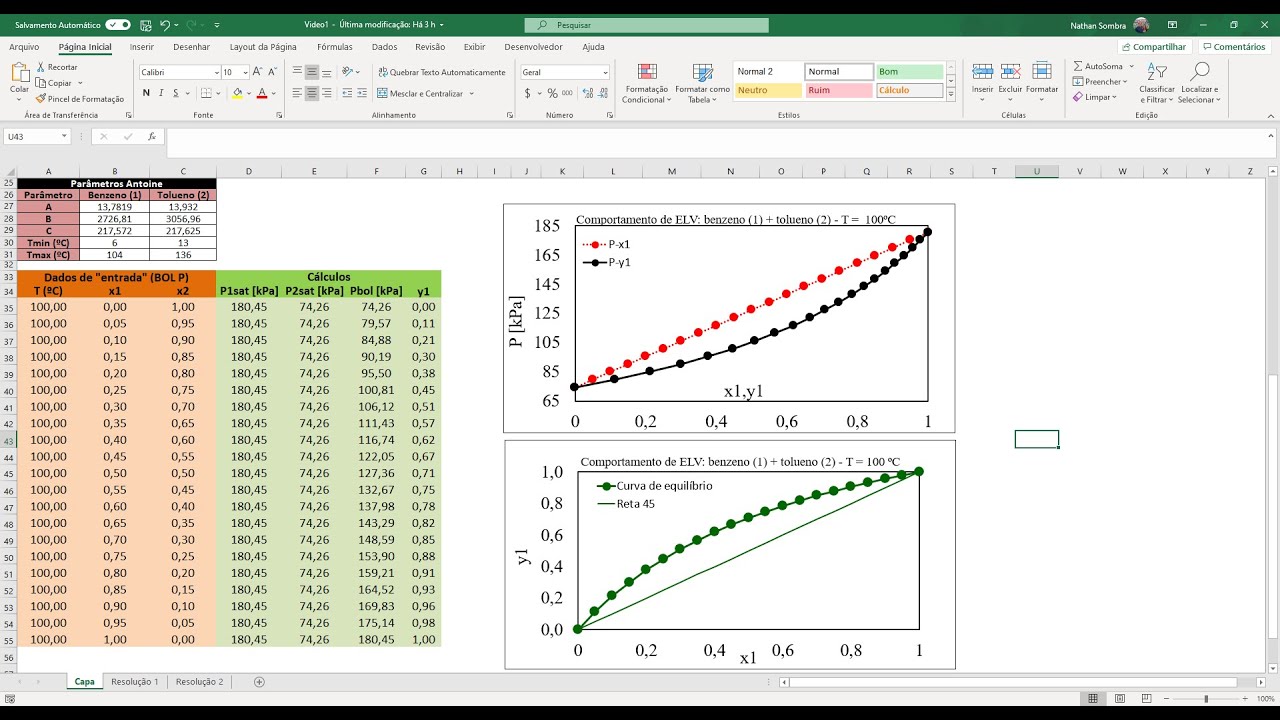Toggle middle vertical alignment

tap(312, 72)
